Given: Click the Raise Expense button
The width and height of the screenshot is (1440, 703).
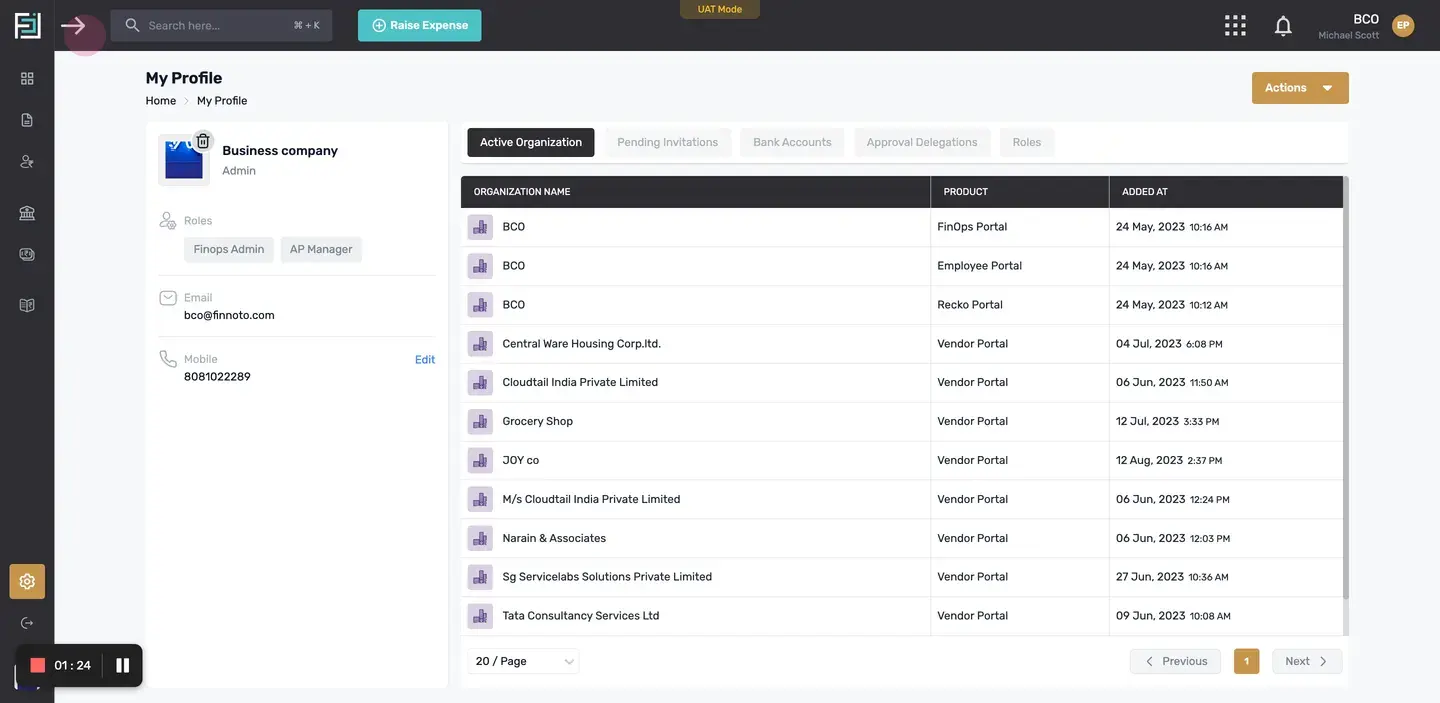Looking at the screenshot, I should coord(420,26).
